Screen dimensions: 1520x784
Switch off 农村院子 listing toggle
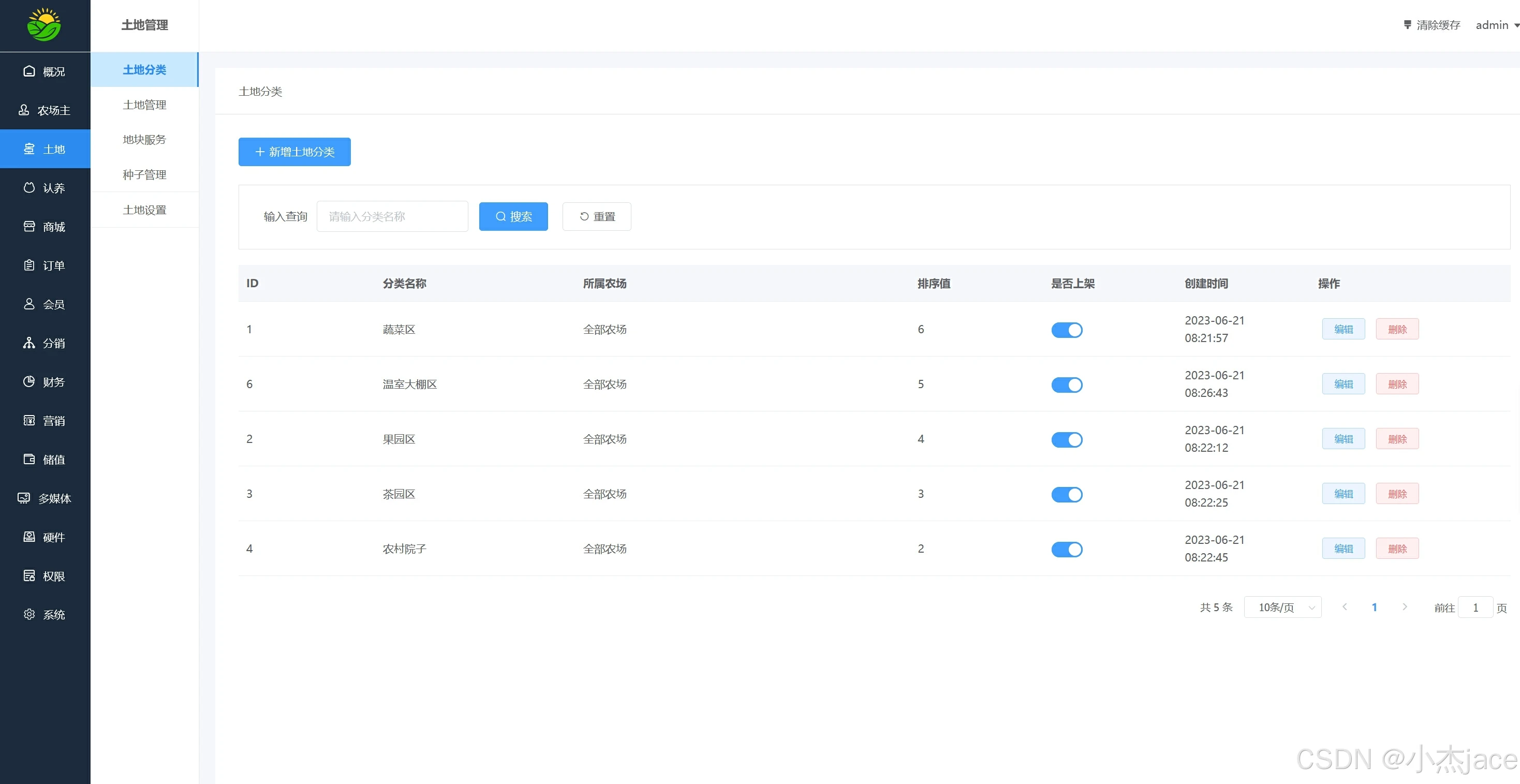1066,549
